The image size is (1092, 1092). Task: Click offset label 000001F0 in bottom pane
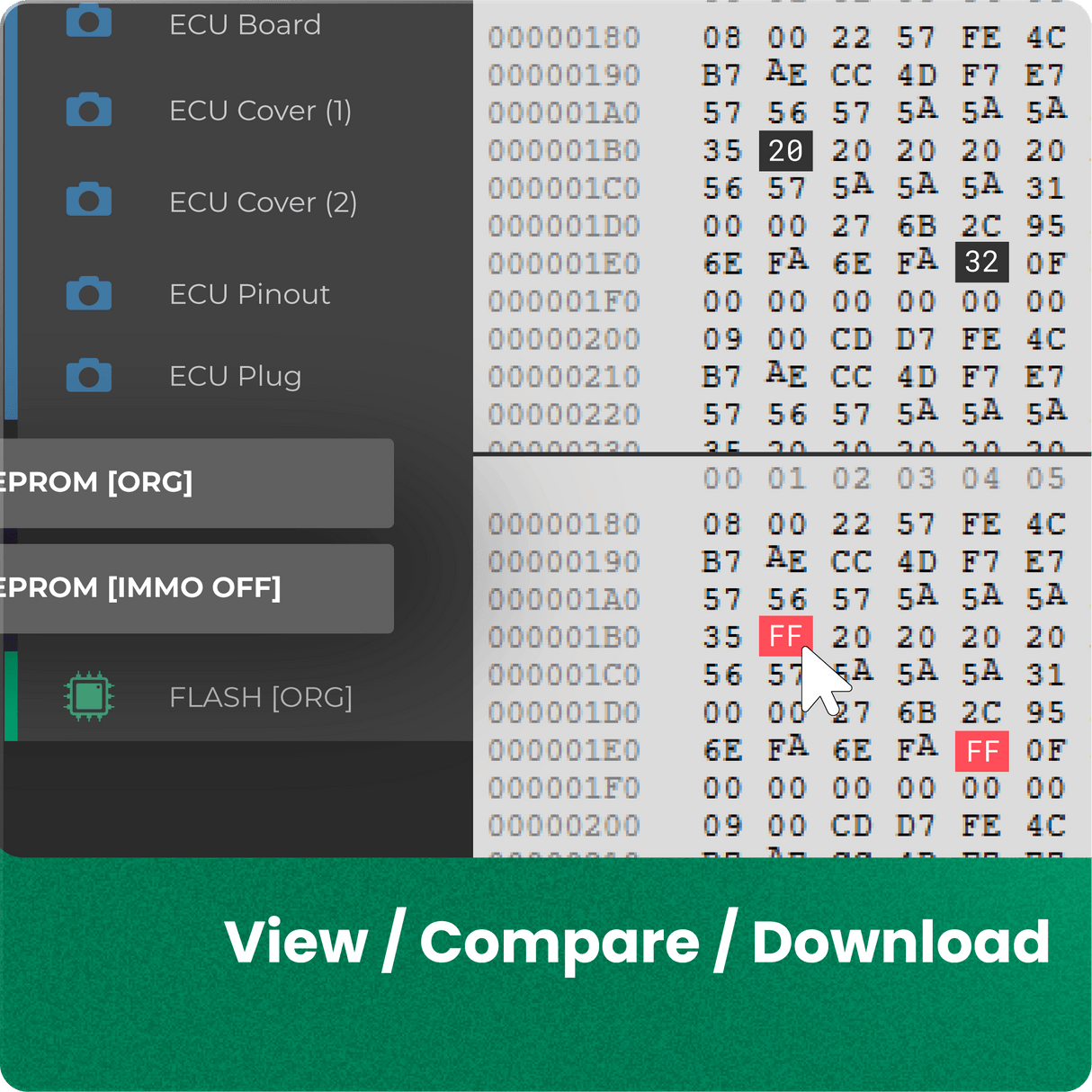(565, 787)
